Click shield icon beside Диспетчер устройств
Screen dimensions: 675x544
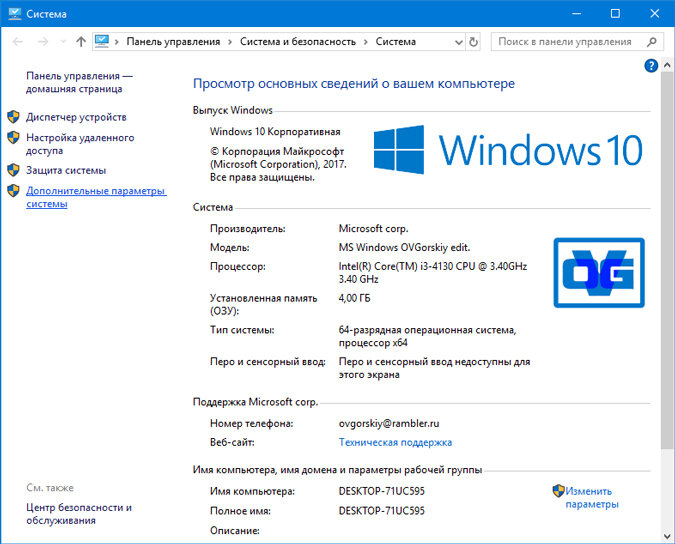13,117
